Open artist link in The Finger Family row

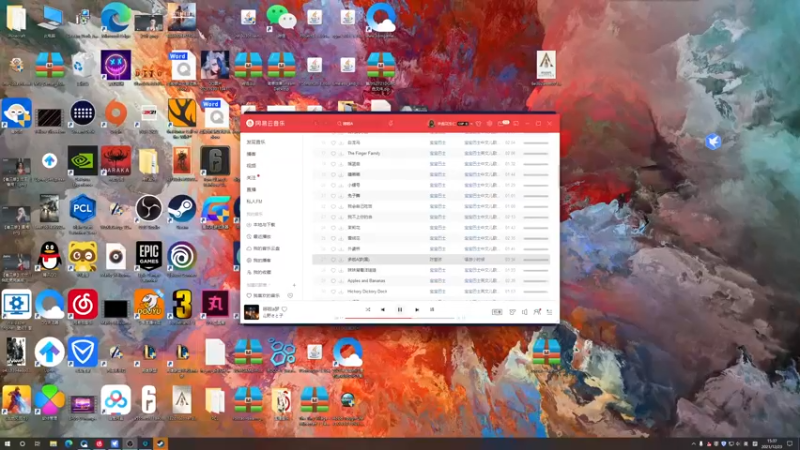[437, 154]
